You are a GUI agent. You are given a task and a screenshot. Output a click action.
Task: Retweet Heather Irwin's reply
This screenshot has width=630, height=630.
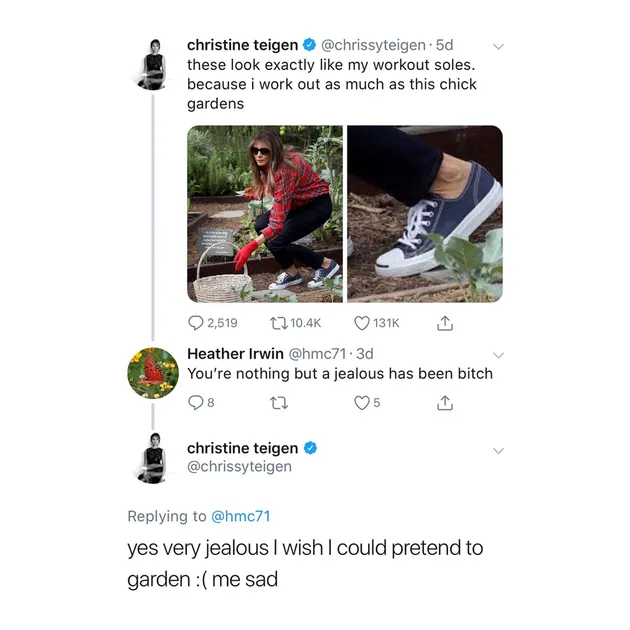(x=279, y=402)
